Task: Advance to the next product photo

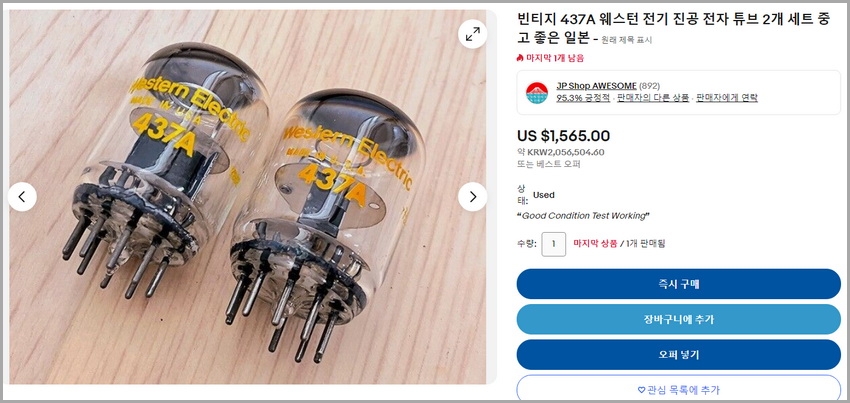Action: tap(472, 196)
